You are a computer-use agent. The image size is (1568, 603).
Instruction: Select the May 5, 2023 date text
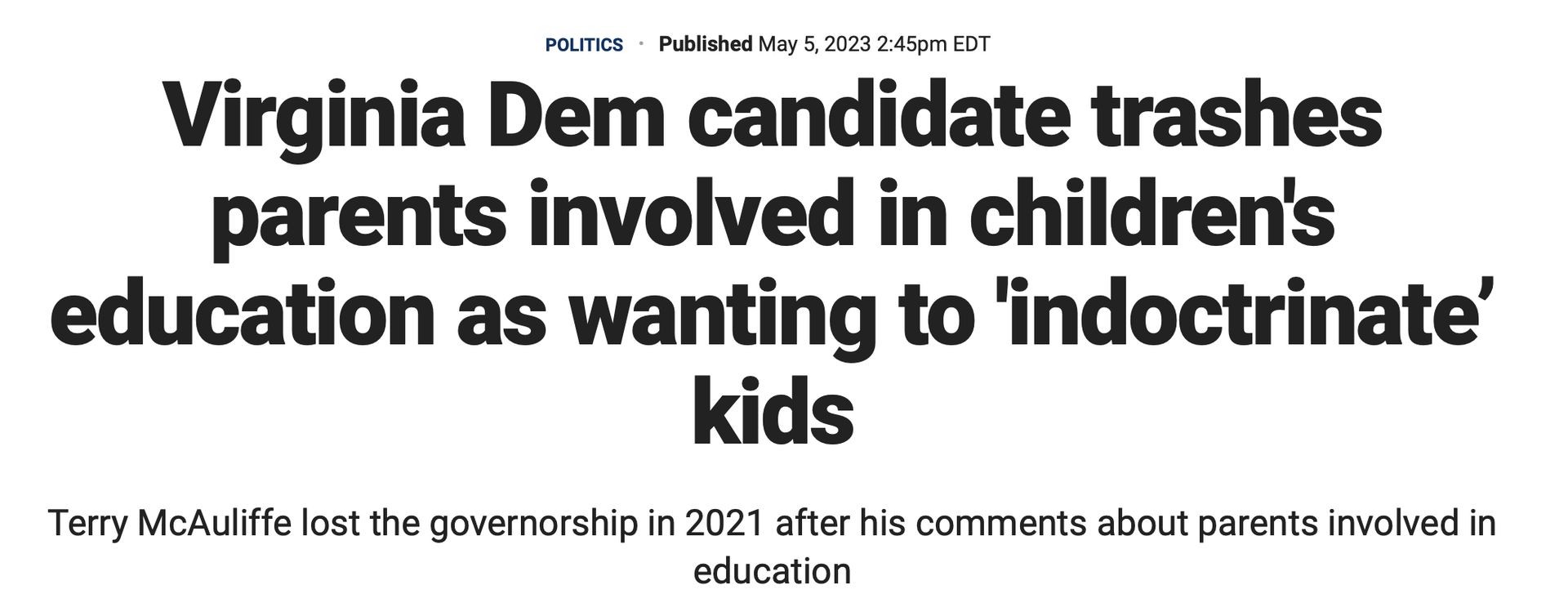(x=814, y=44)
